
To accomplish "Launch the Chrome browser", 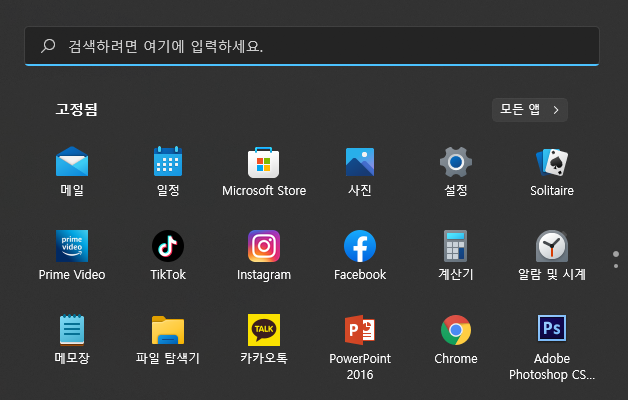I will click(456, 340).
